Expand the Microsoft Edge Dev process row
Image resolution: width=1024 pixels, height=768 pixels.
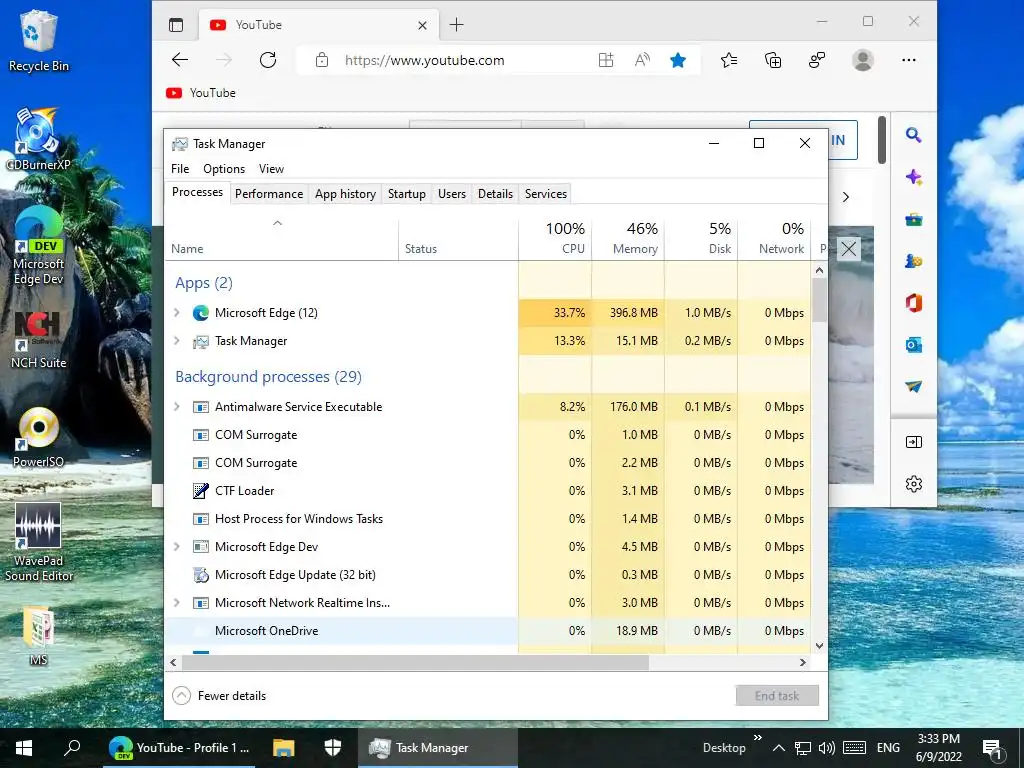coord(176,547)
